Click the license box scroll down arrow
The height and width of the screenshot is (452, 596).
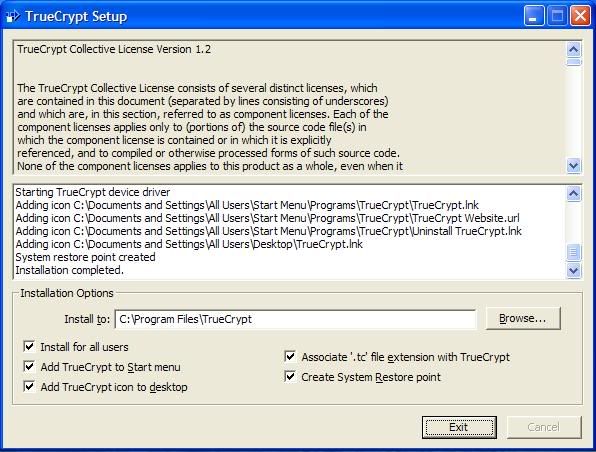[x=574, y=165]
